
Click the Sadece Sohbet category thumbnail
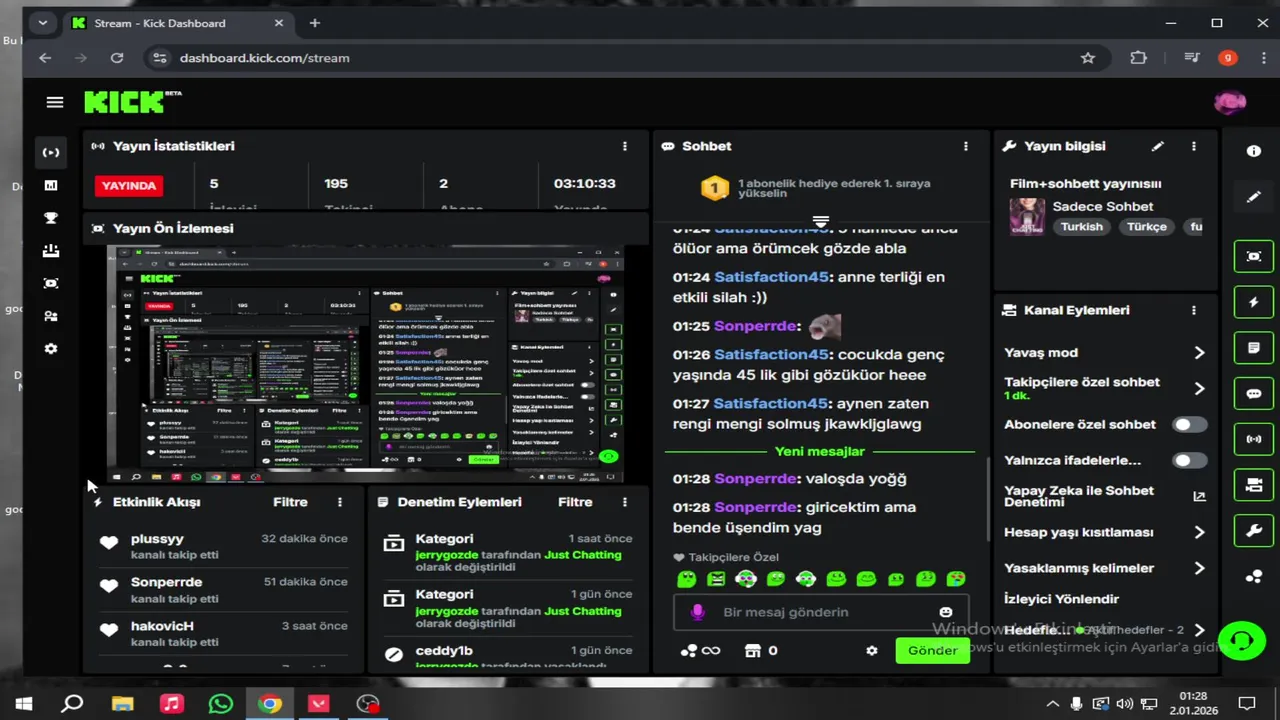[x=1027, y=217]
